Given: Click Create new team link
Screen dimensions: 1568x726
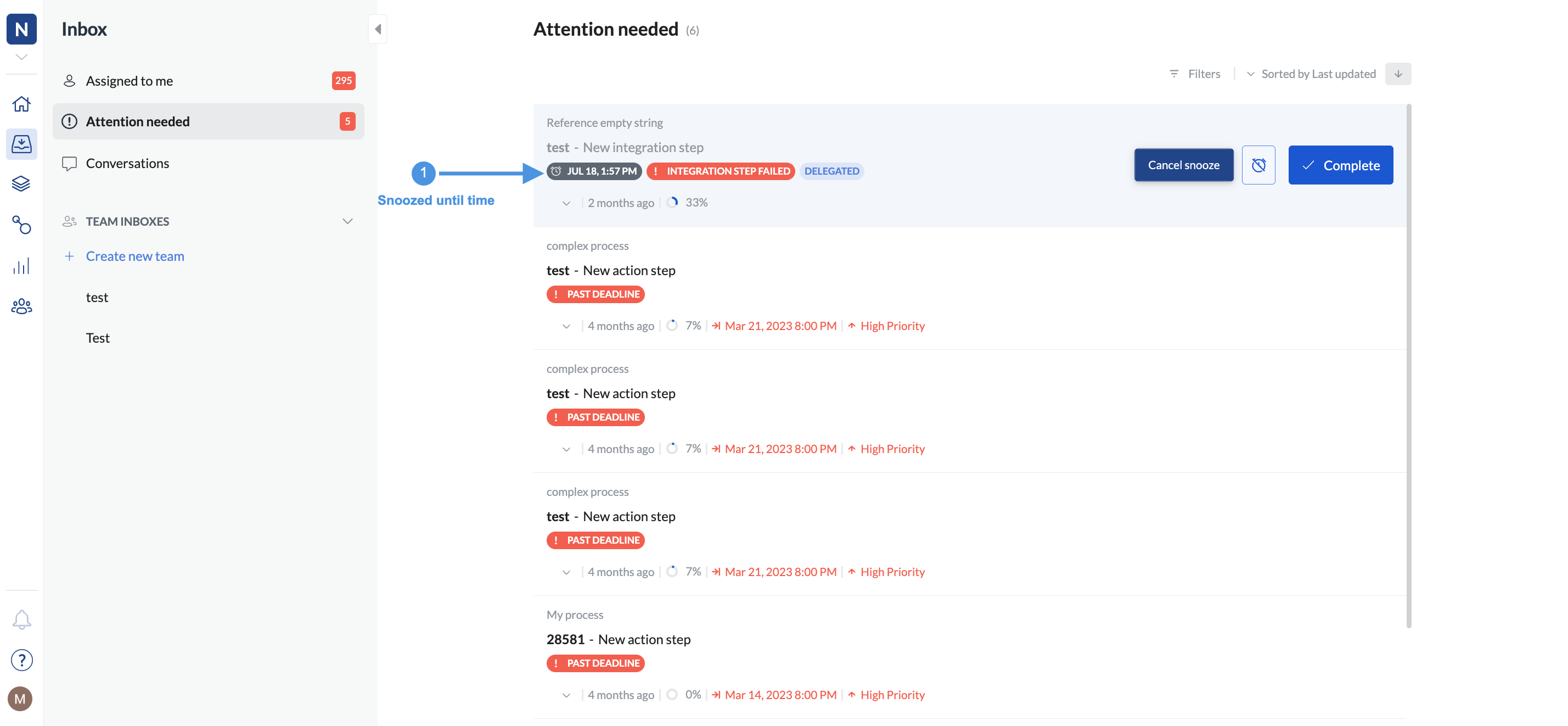Looking at the screenshot, I should (134, 256).
